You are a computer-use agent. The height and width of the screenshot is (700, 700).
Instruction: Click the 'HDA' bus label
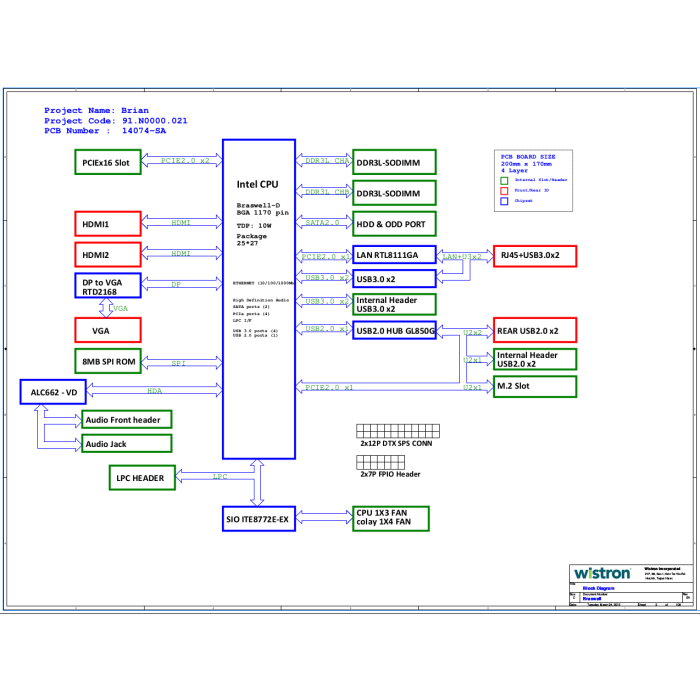pos(154,391)
